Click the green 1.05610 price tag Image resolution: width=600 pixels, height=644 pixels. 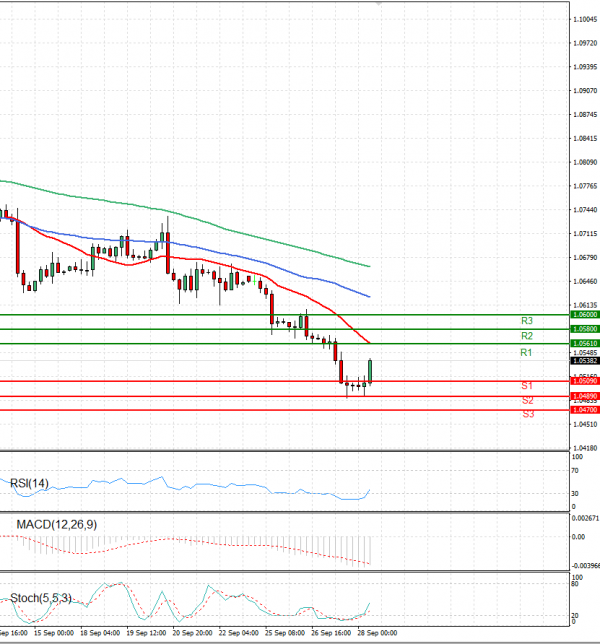(x=585, y=343)
